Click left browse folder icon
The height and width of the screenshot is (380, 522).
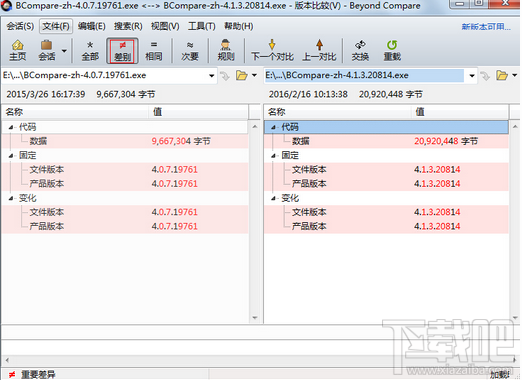click(x=242, y=76)
